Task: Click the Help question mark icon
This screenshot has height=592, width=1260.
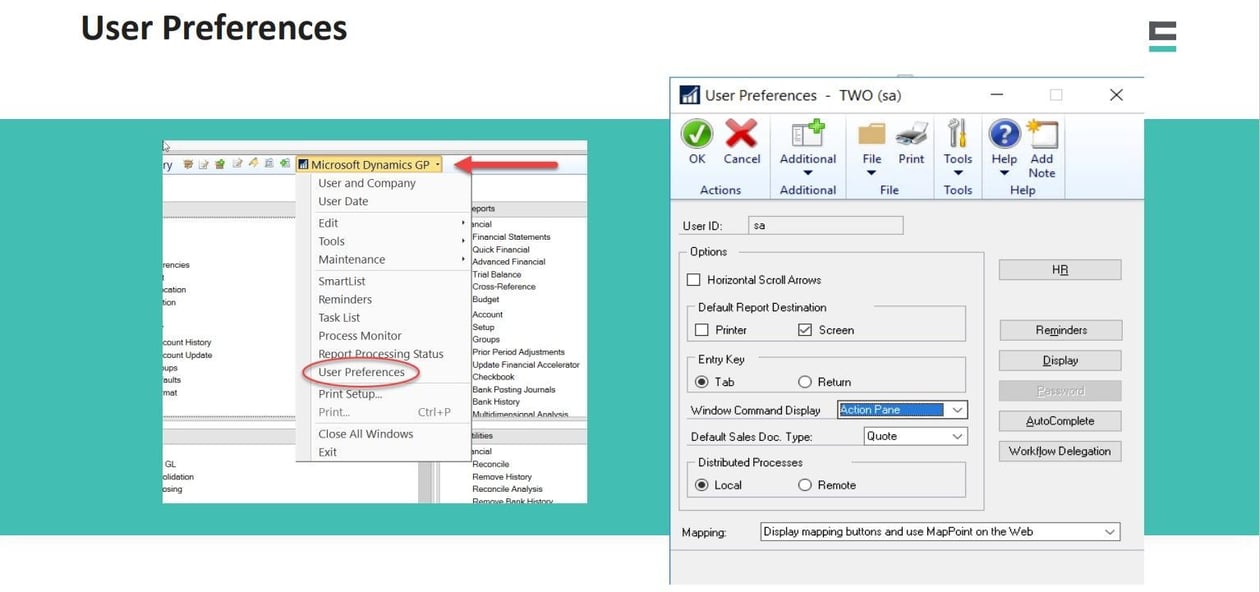Action: [1002, 135]
